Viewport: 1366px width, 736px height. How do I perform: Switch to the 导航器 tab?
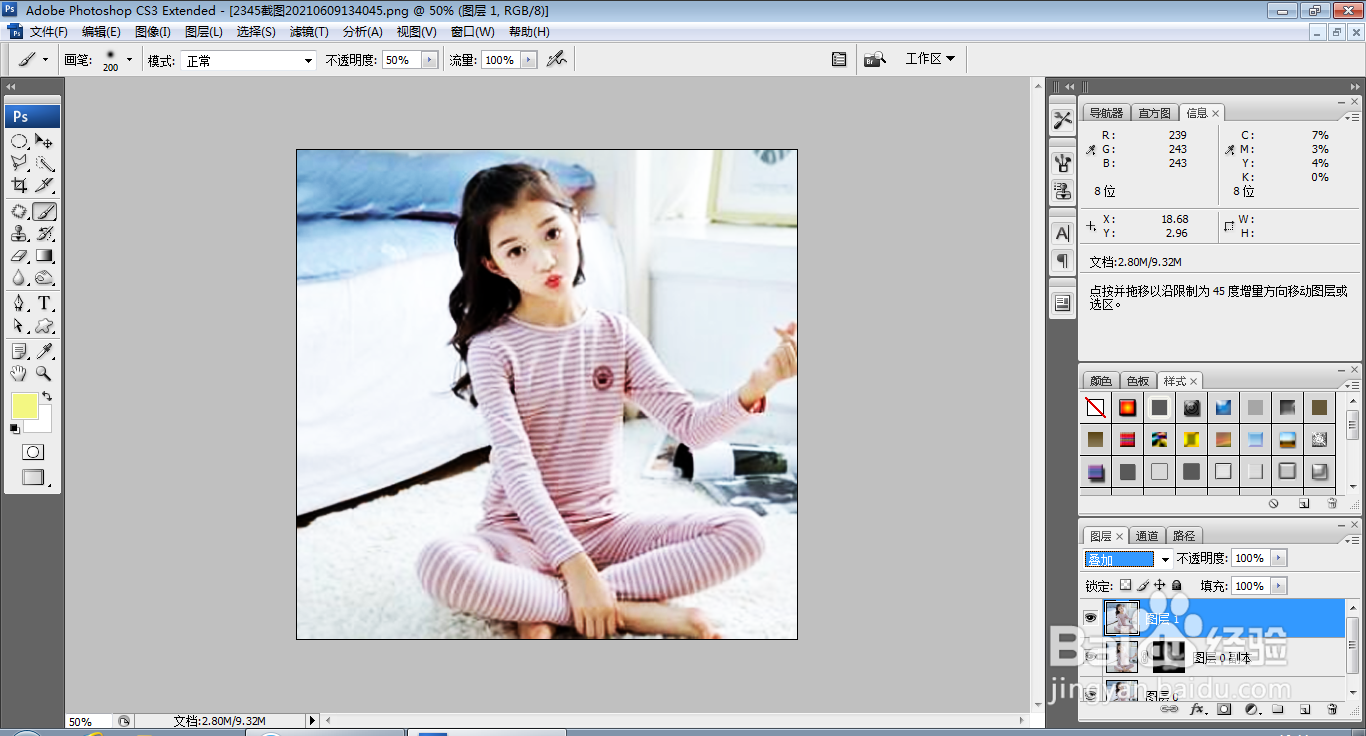pyautogui.click(x=1106, y=113)
